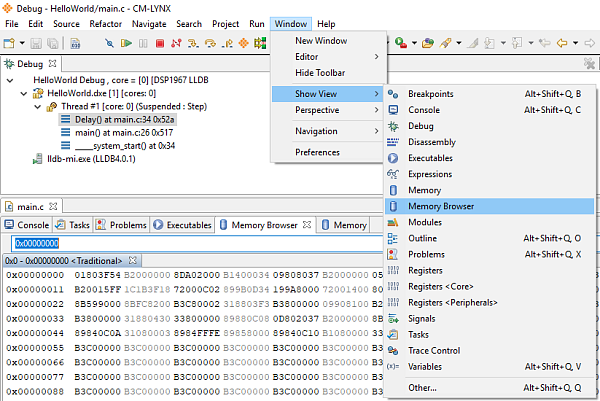This screenshot has width=600, height=401.
Task: Switch to the Problems tab
Action: coord(121,225)
